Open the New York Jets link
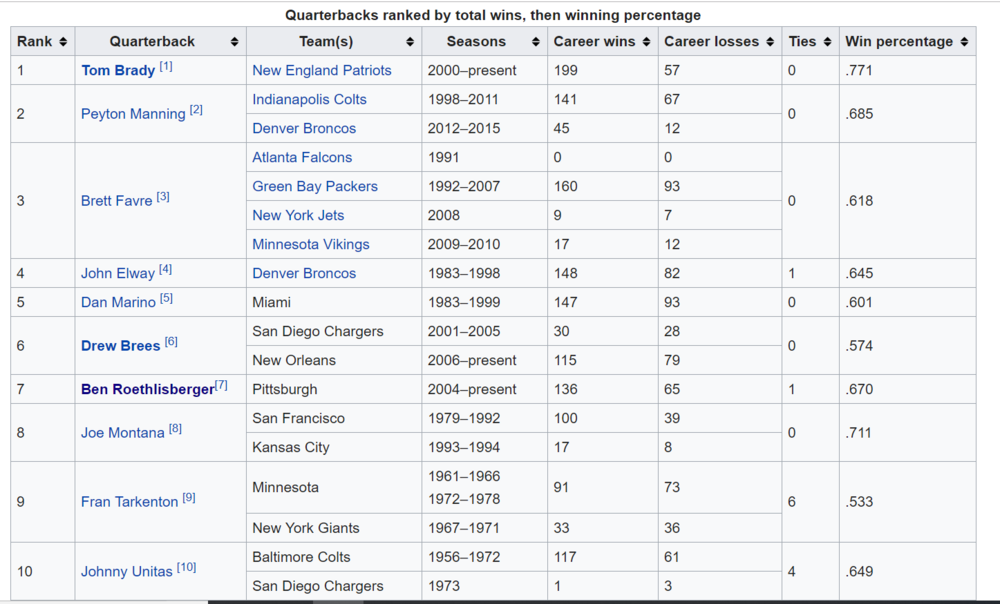The width and height of the screenshot is (1000, 604). (x=298, y=216)
